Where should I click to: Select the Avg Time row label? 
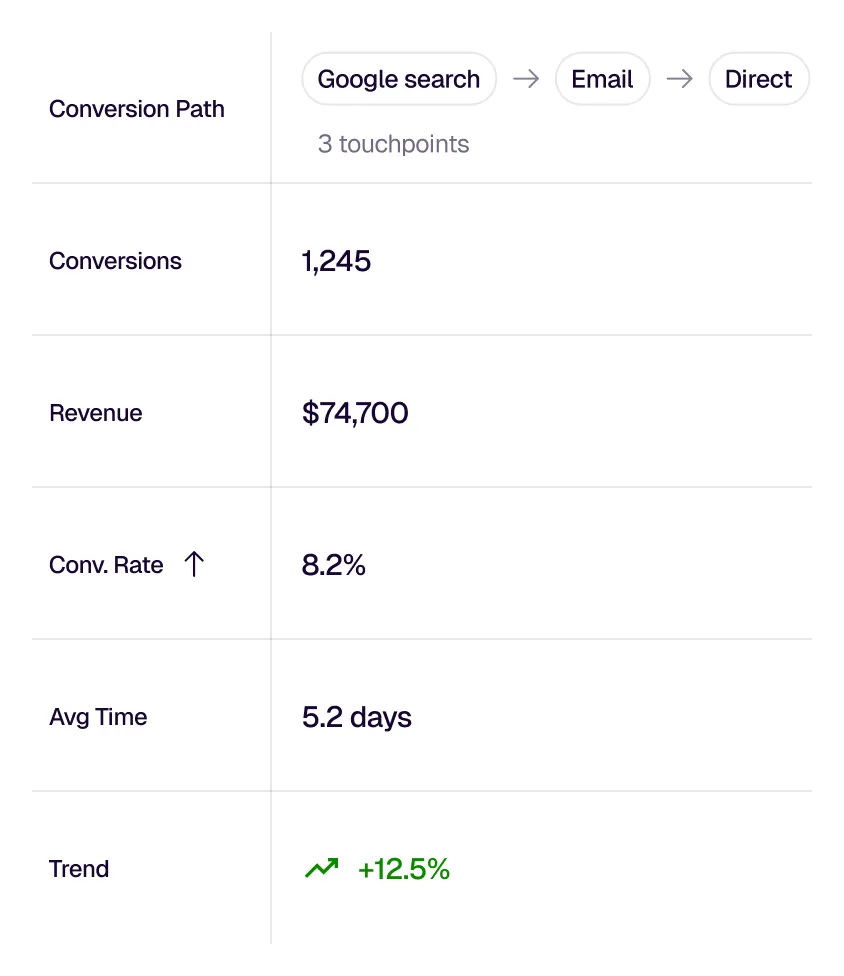coord(98,717)
